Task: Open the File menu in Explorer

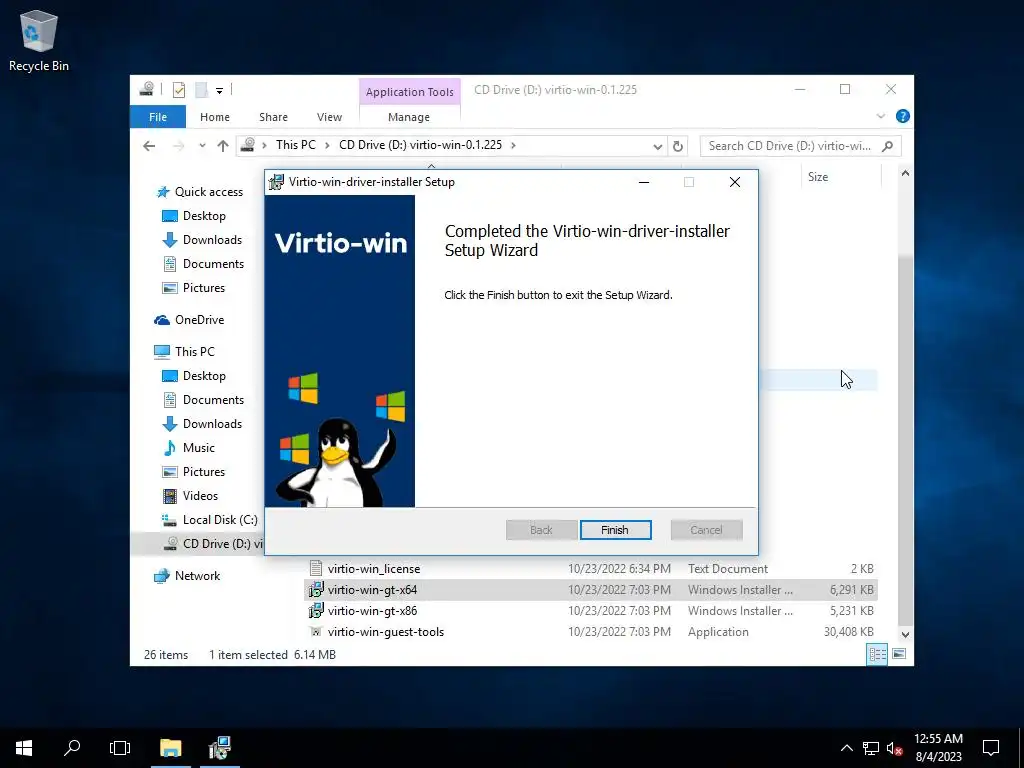Action: [158, 117]
